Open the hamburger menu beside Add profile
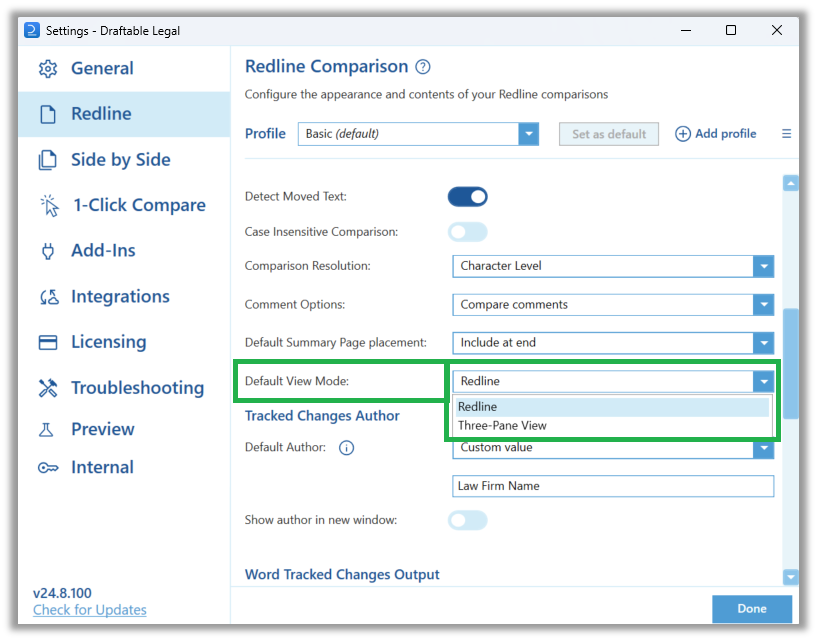Screen dimensions: 817x641 click(786, 133)
